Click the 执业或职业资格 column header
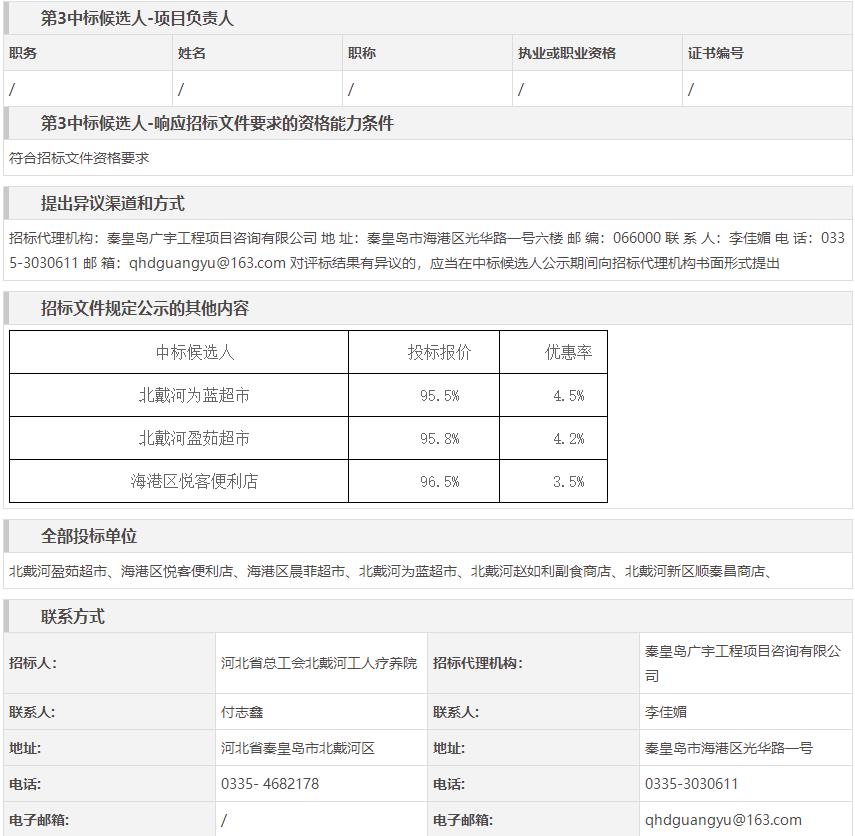855x836 pixels. (x=566, y=53)
